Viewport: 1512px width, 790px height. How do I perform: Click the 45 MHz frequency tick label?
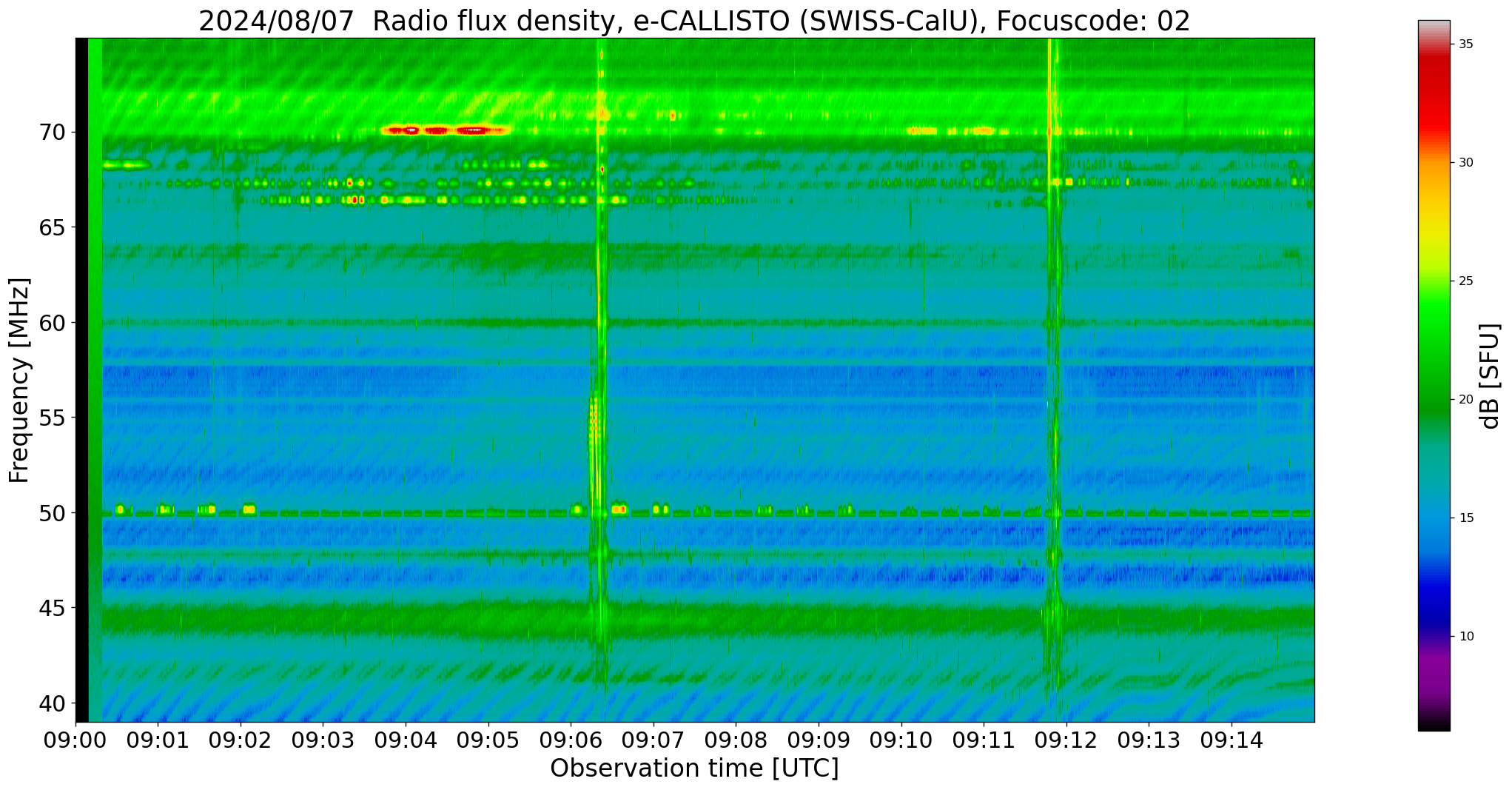[52, 608]
